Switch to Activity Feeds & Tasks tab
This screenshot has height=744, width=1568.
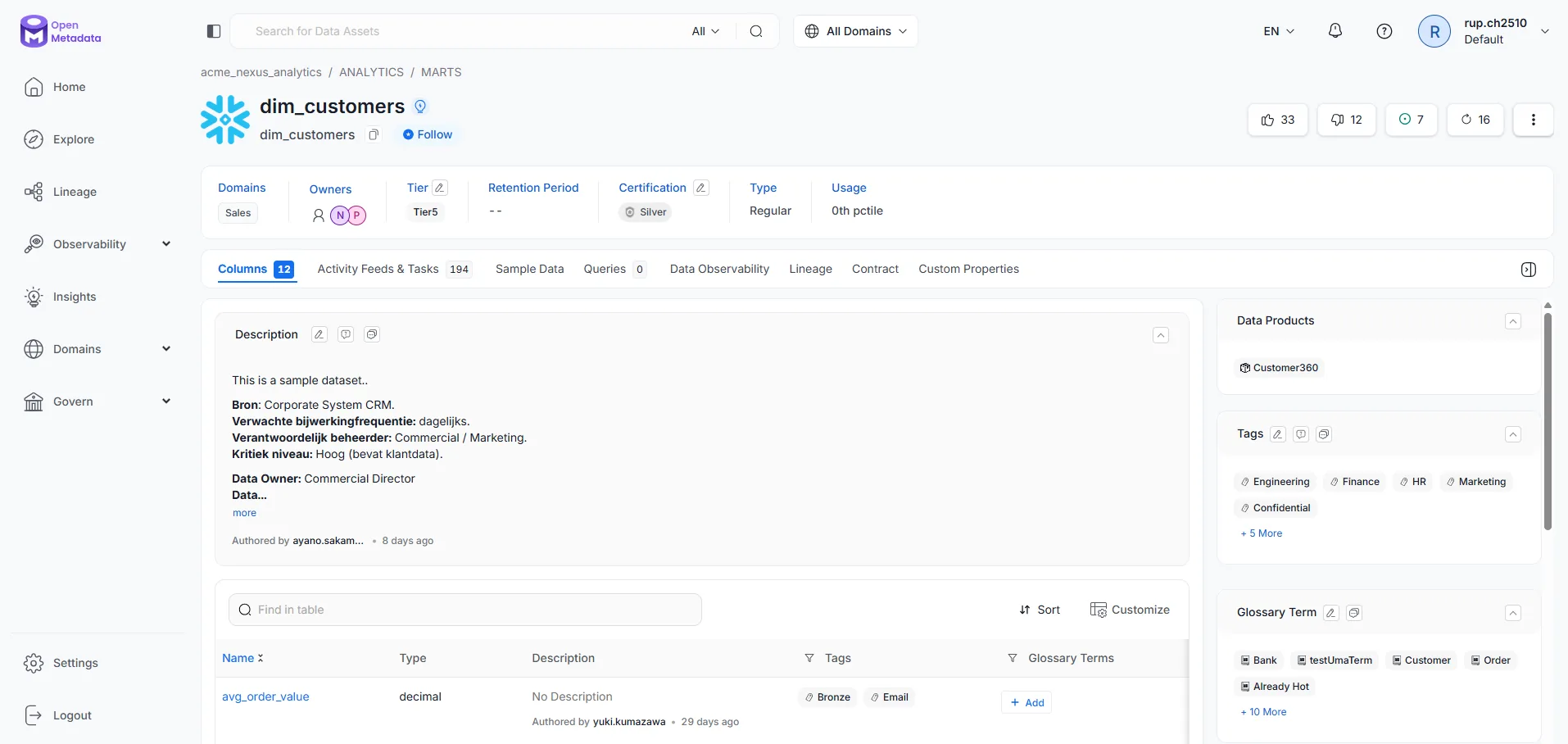[394, 269]
